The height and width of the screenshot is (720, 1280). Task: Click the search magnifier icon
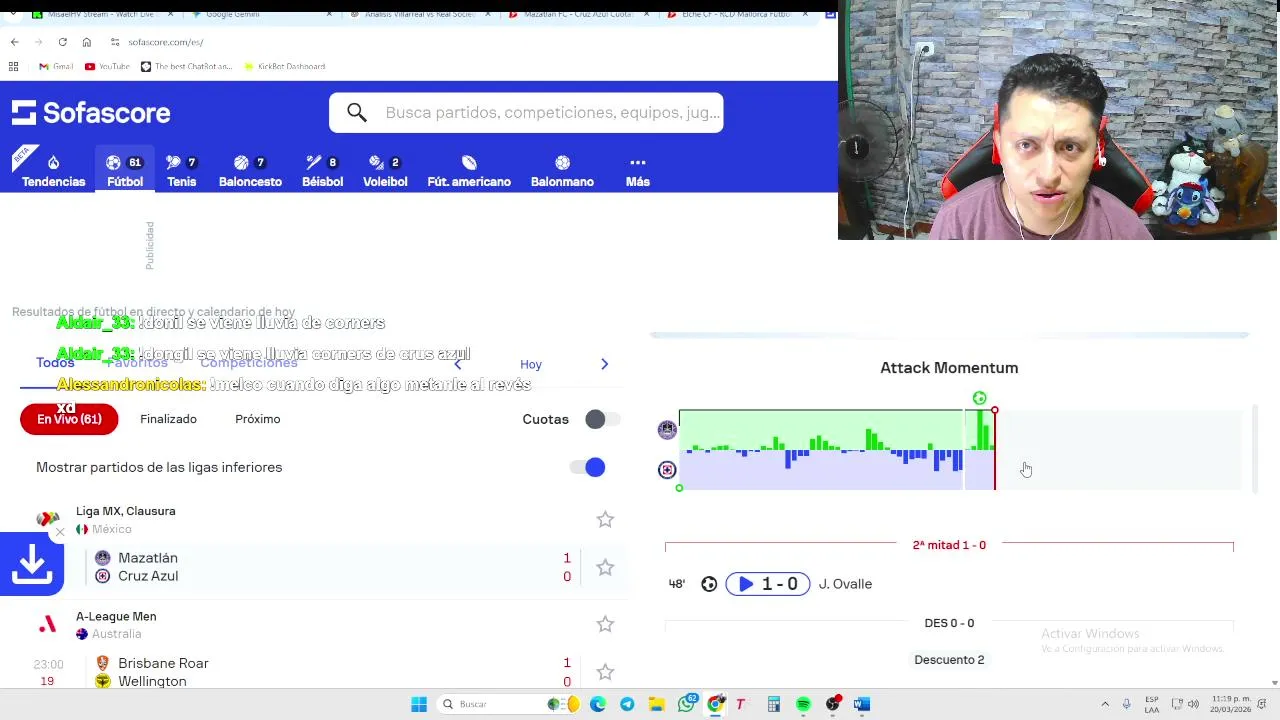[357, 112]
